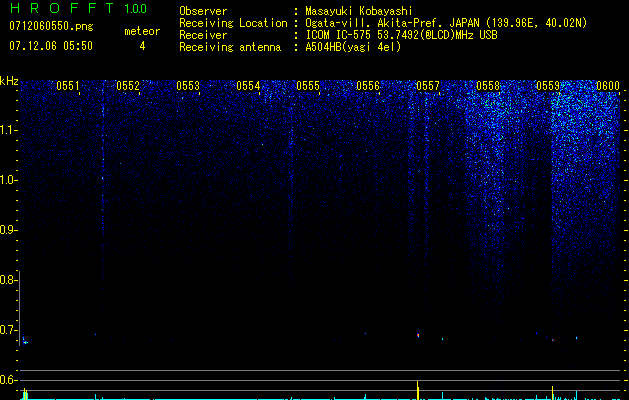The height and width of the screenshot is (400, 629).
Task: Click the 0558 time marker
Action: 488,86
